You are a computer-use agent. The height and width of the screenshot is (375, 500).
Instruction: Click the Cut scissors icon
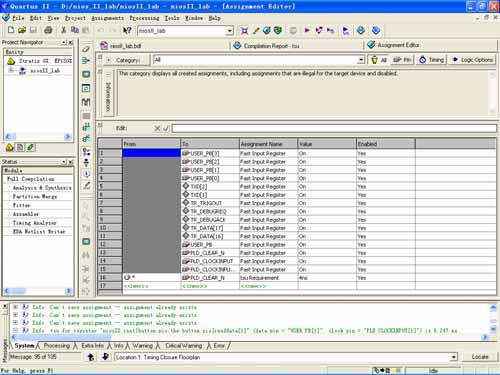(63, 30)
